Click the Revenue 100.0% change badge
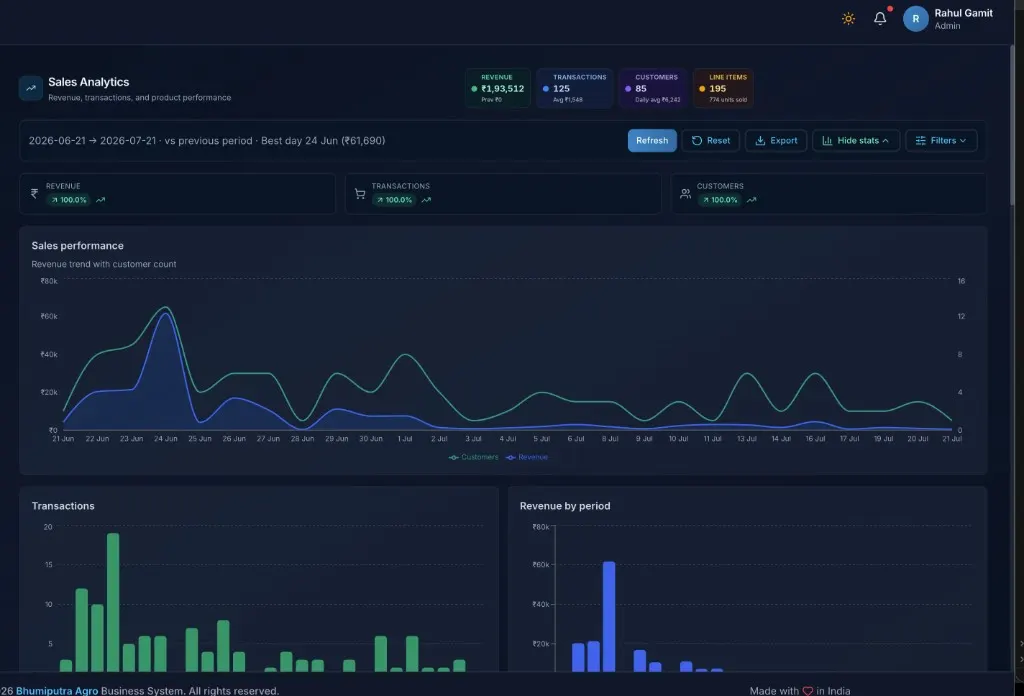The width and height of the screenshot is (1024, 696). (x=69, y=200)
